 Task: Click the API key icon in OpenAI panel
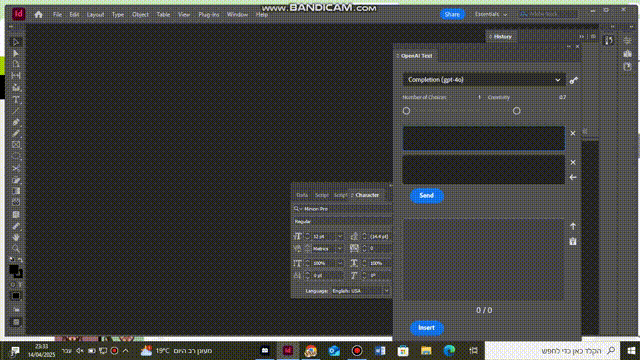[573, 80]
